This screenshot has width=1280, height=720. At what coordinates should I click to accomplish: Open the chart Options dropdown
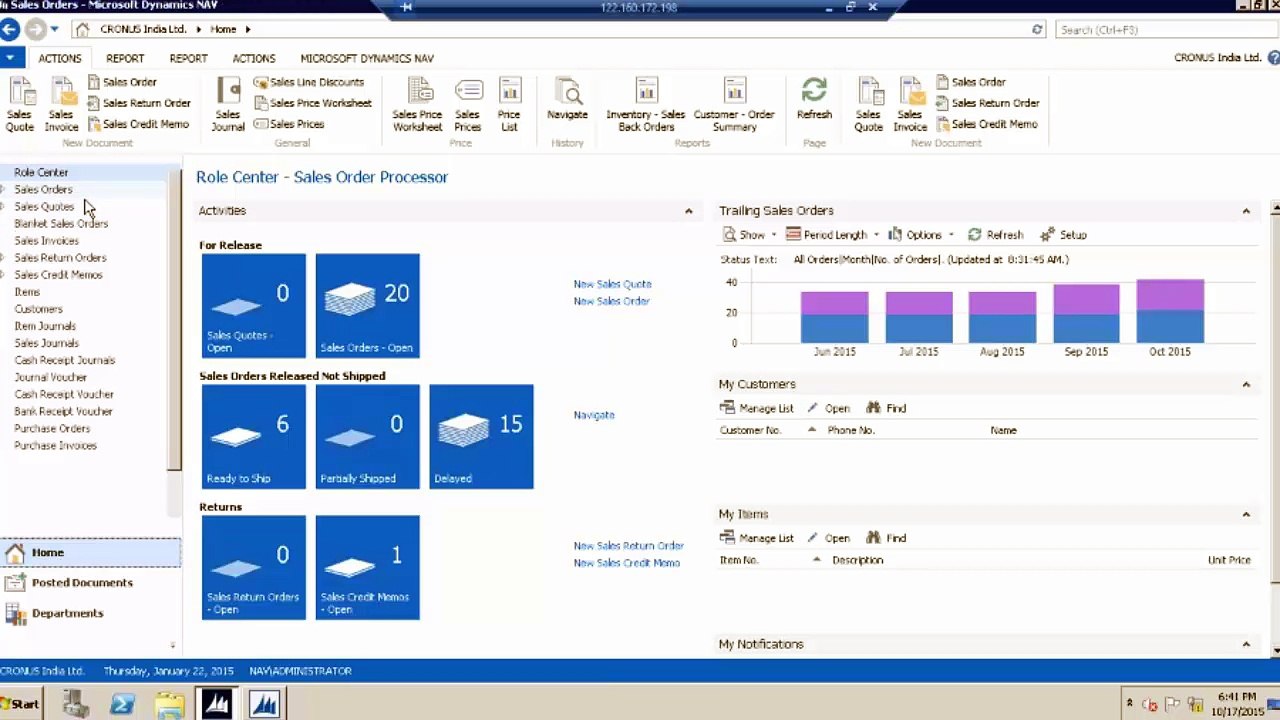(921, 235)
